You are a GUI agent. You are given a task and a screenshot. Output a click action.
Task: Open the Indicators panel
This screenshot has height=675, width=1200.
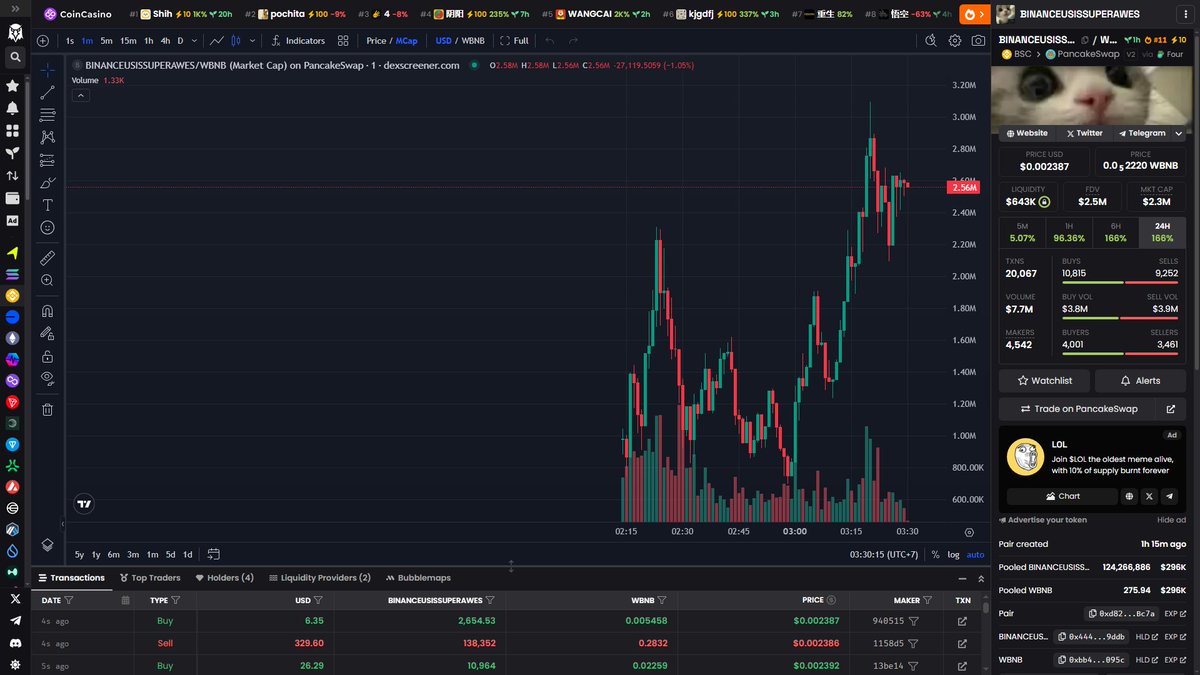point(298,41)
